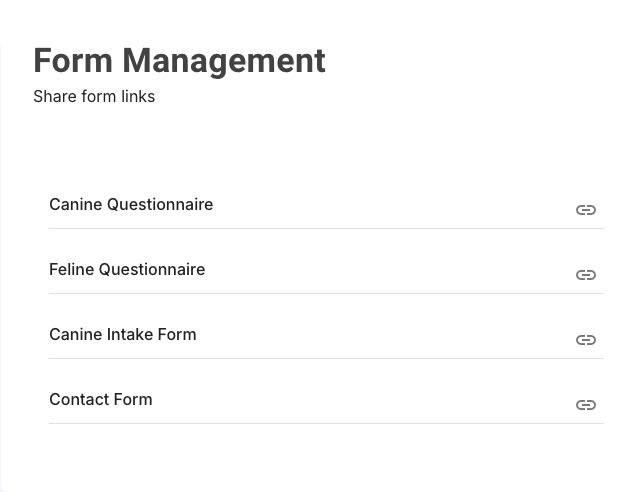Click the word Canine in Canine Questionnaire
This screenshot has width=640, height=492.
pyautogui.click(x=76, y=204)
